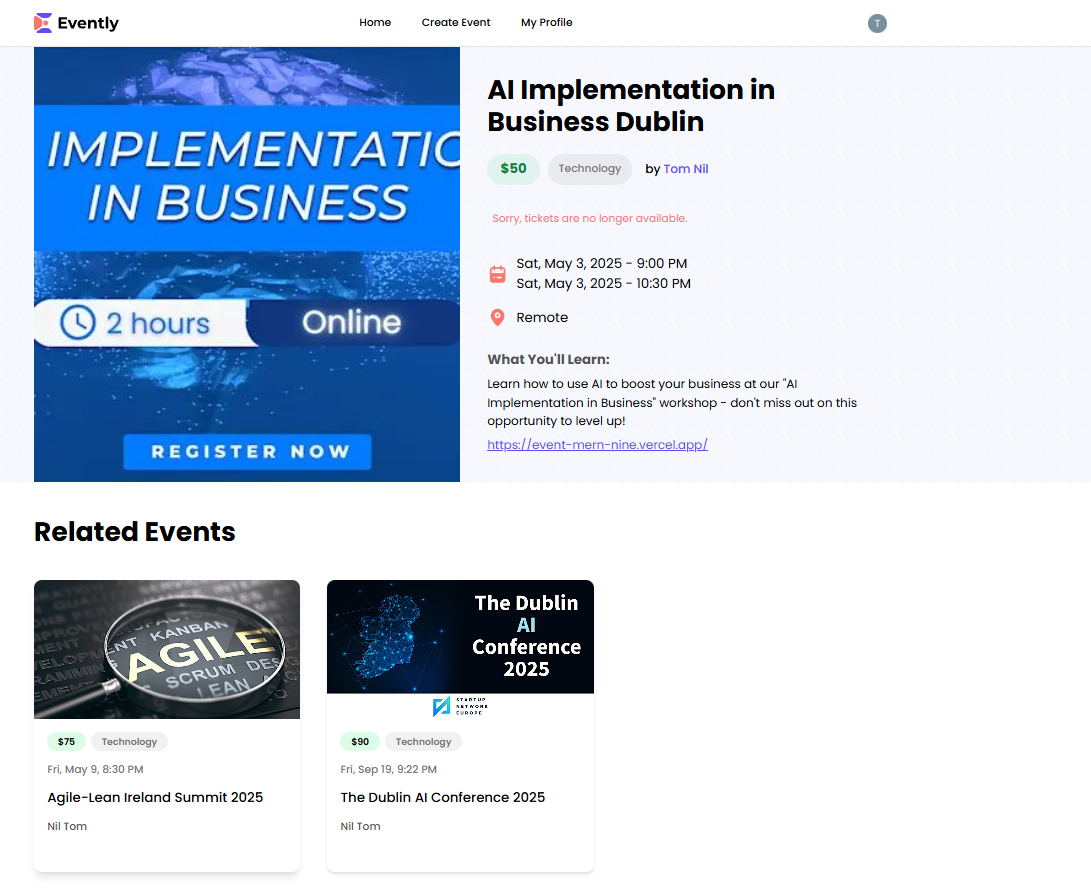Open the Create Event page
This screenshot has width=1091, height=892.
pyautogui.click(x=456, y=23)
